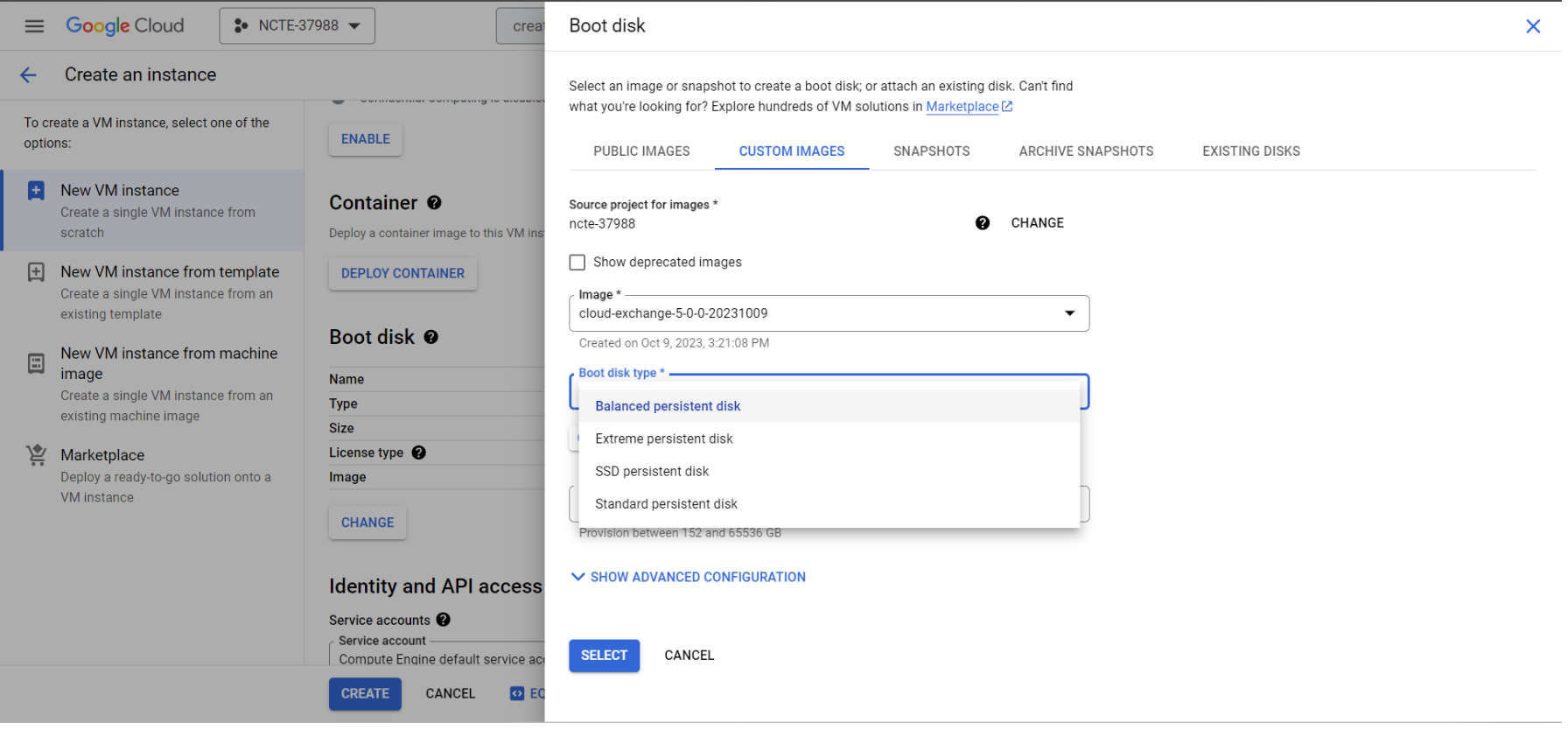Choose SSD persistent disk option
1568x744 pixels.
click(x=829, y=472)
